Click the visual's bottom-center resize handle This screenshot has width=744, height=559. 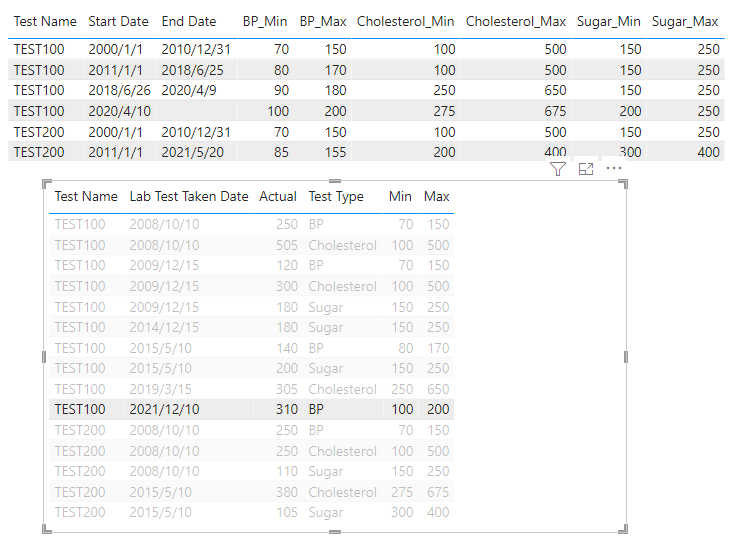[x=335, y=531]
